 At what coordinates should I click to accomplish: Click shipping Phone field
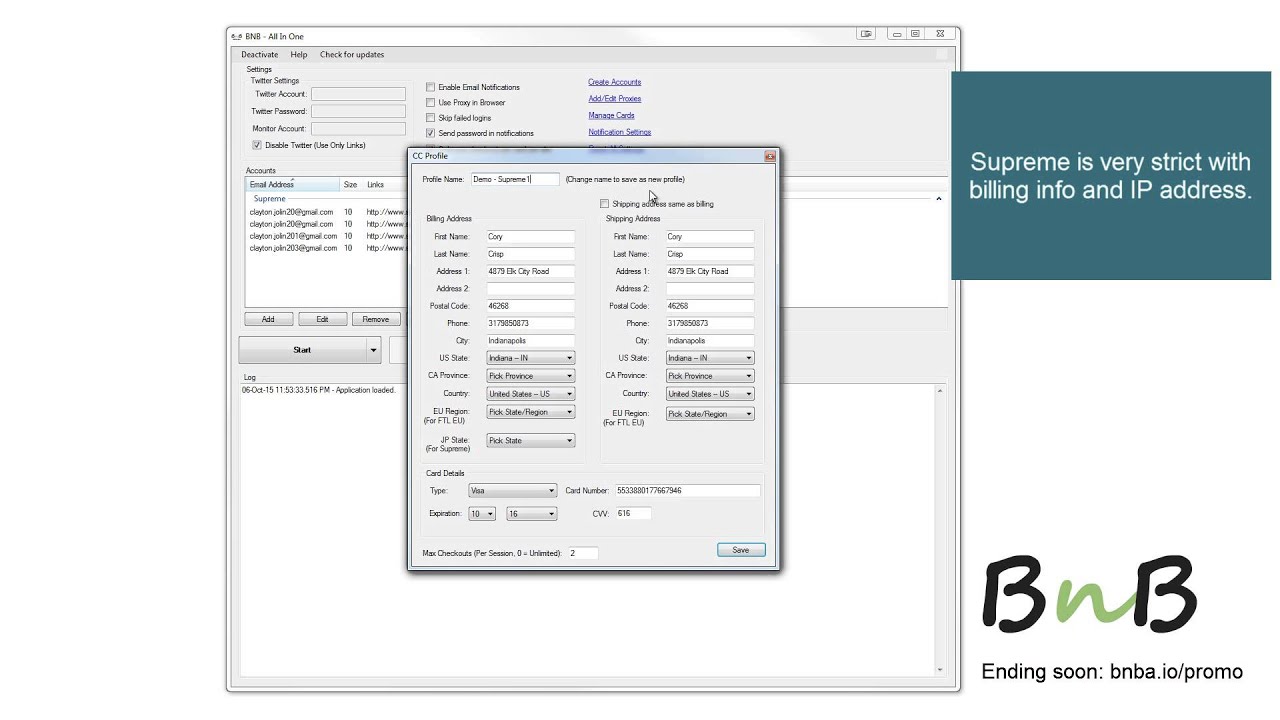point(710,324)
